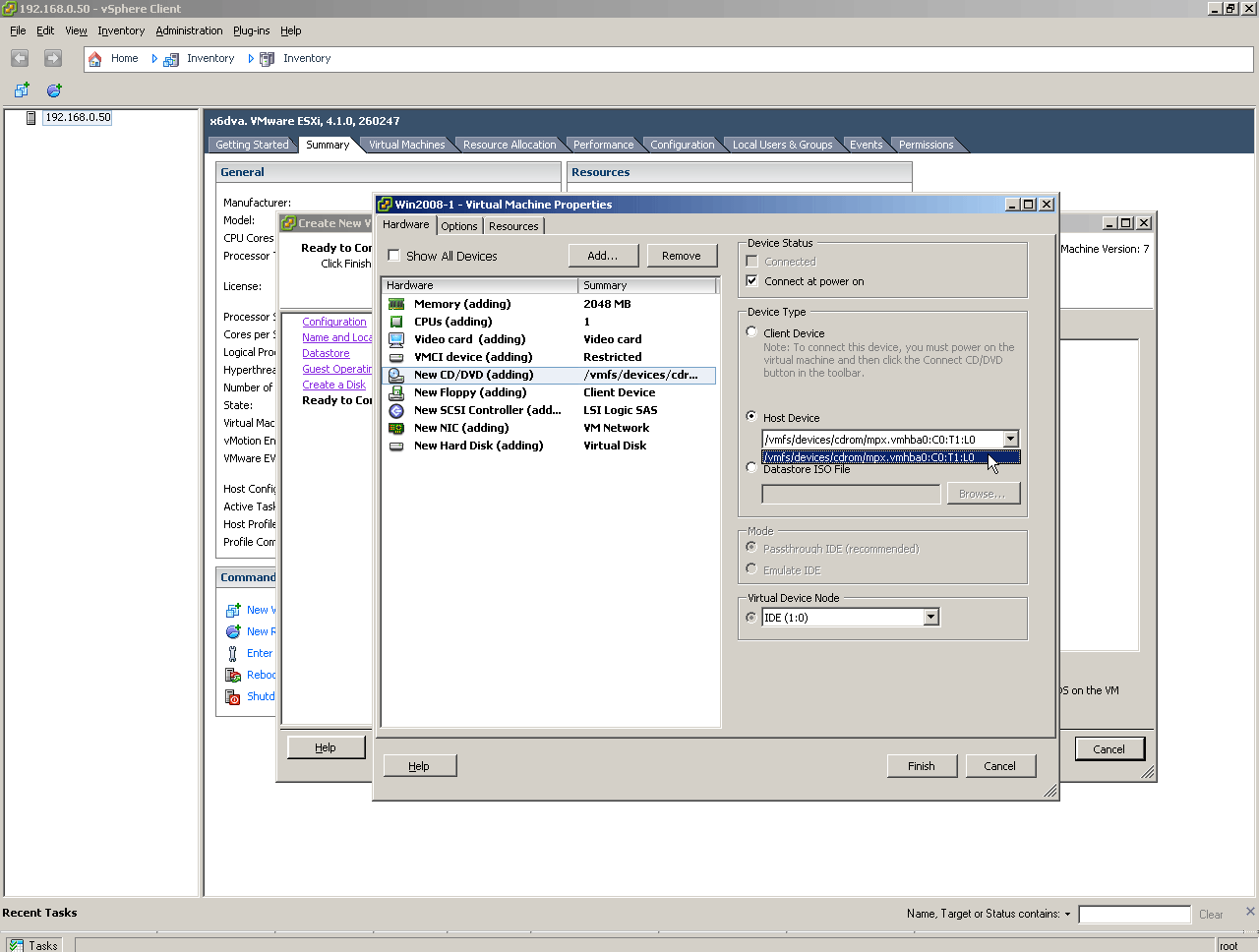Click the Inventory icon in breadcrumb
1259x952 pixels.
[x=170, y=59]
